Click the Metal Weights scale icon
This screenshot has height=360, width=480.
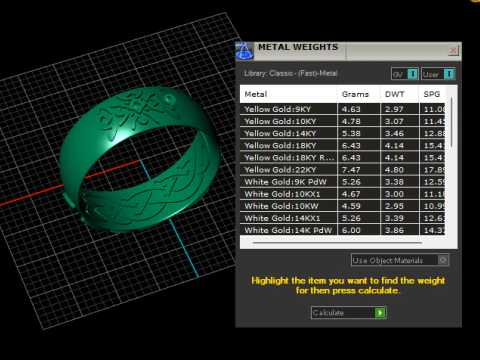pos(244,51)
